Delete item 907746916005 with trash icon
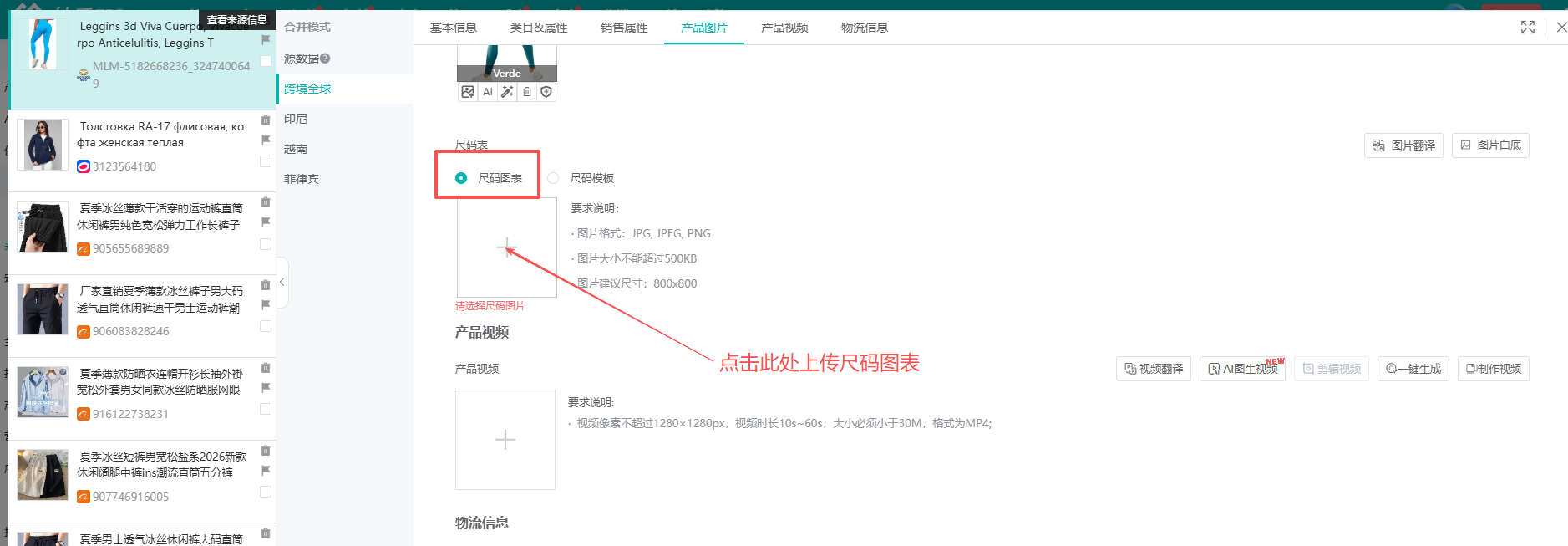 [266, 450]
